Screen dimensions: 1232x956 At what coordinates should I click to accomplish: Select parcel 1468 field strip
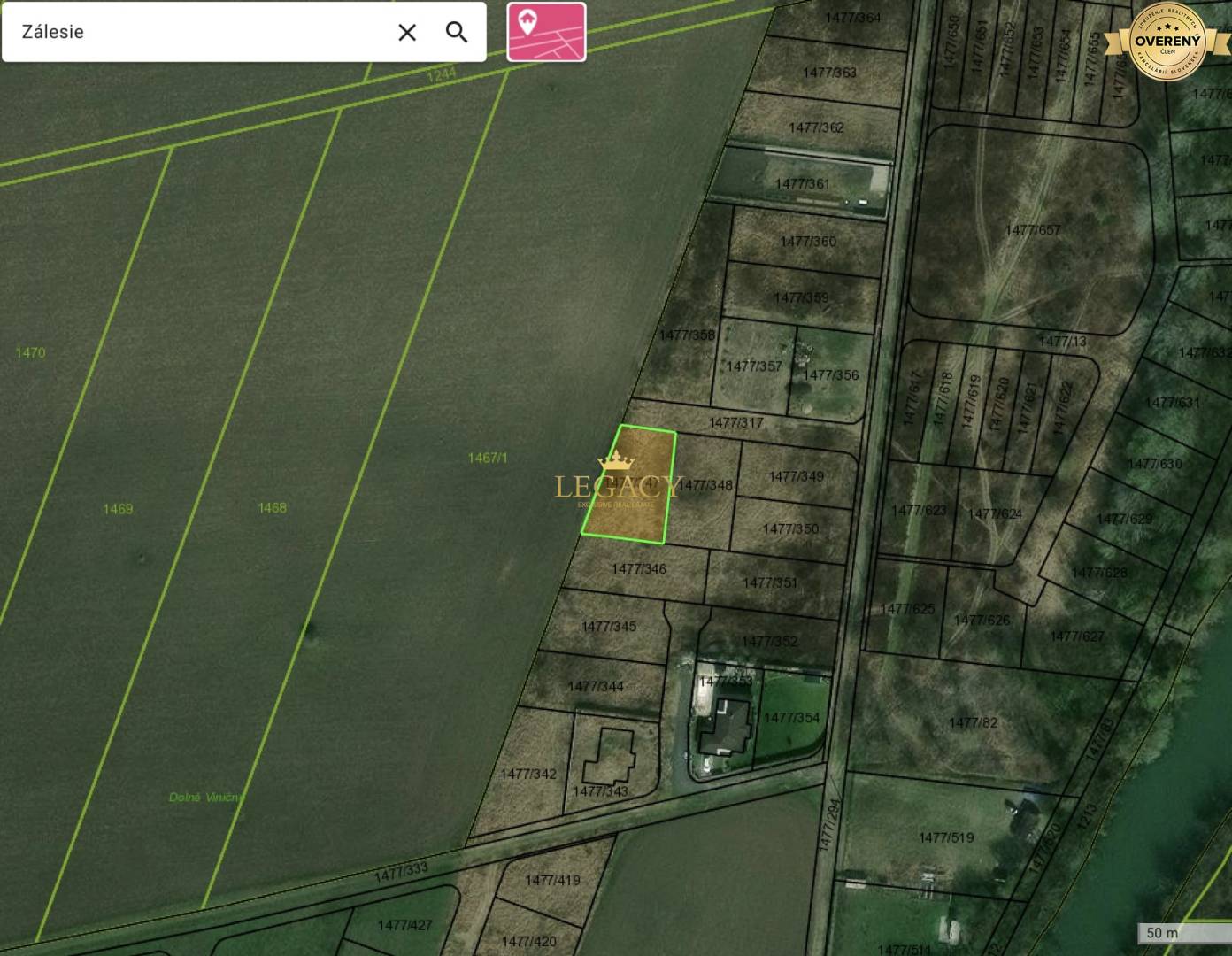pos(272,507)
